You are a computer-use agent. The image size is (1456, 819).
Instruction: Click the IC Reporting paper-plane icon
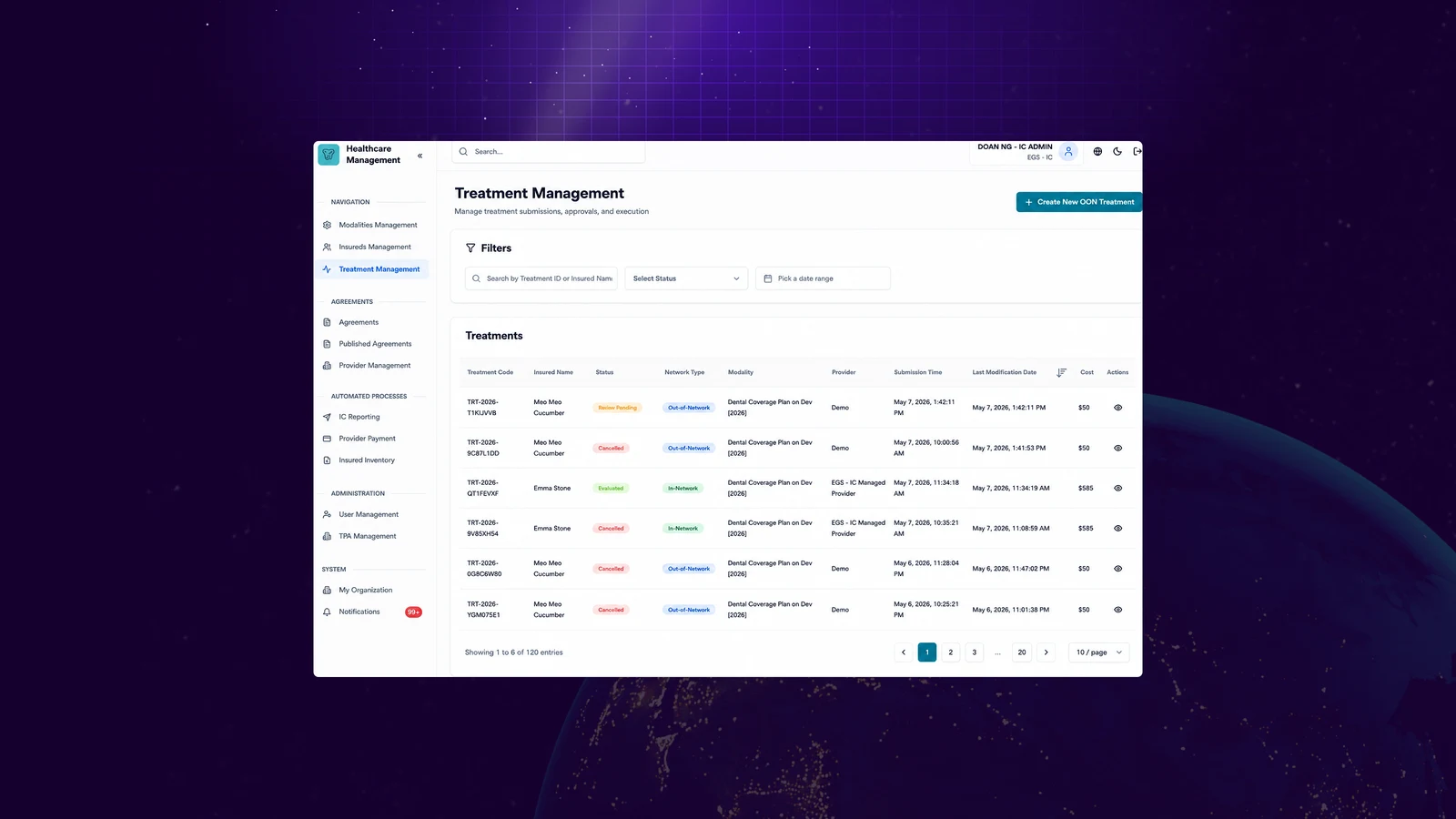coord(327,417)
